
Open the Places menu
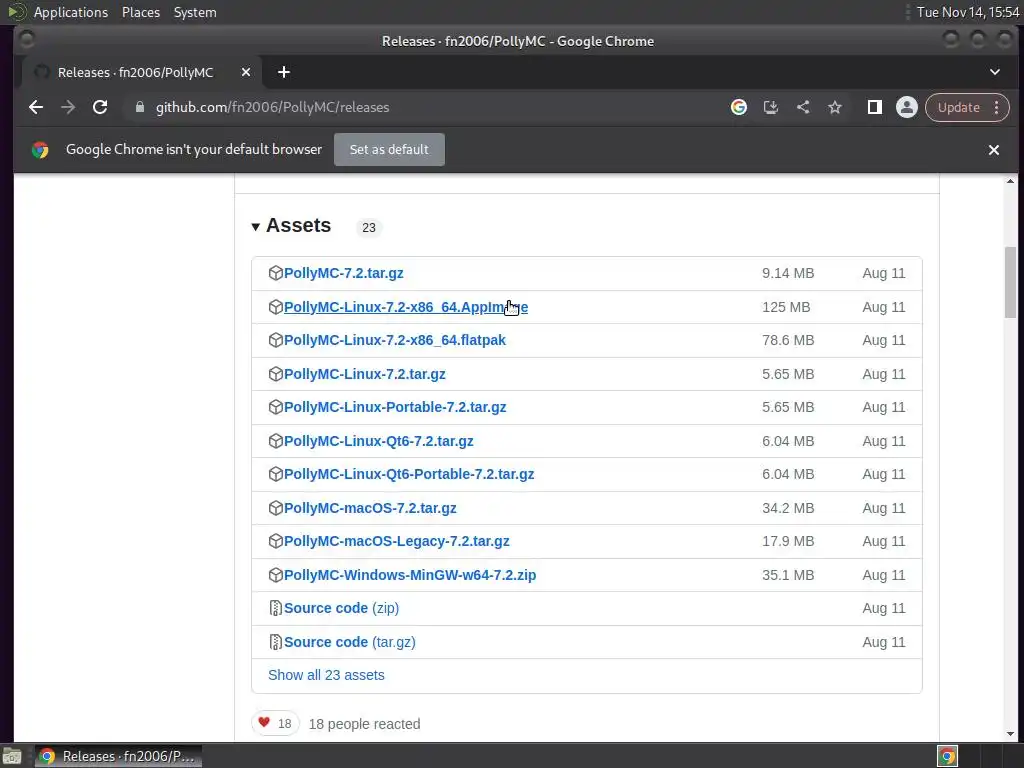click(x=141, y=12)
